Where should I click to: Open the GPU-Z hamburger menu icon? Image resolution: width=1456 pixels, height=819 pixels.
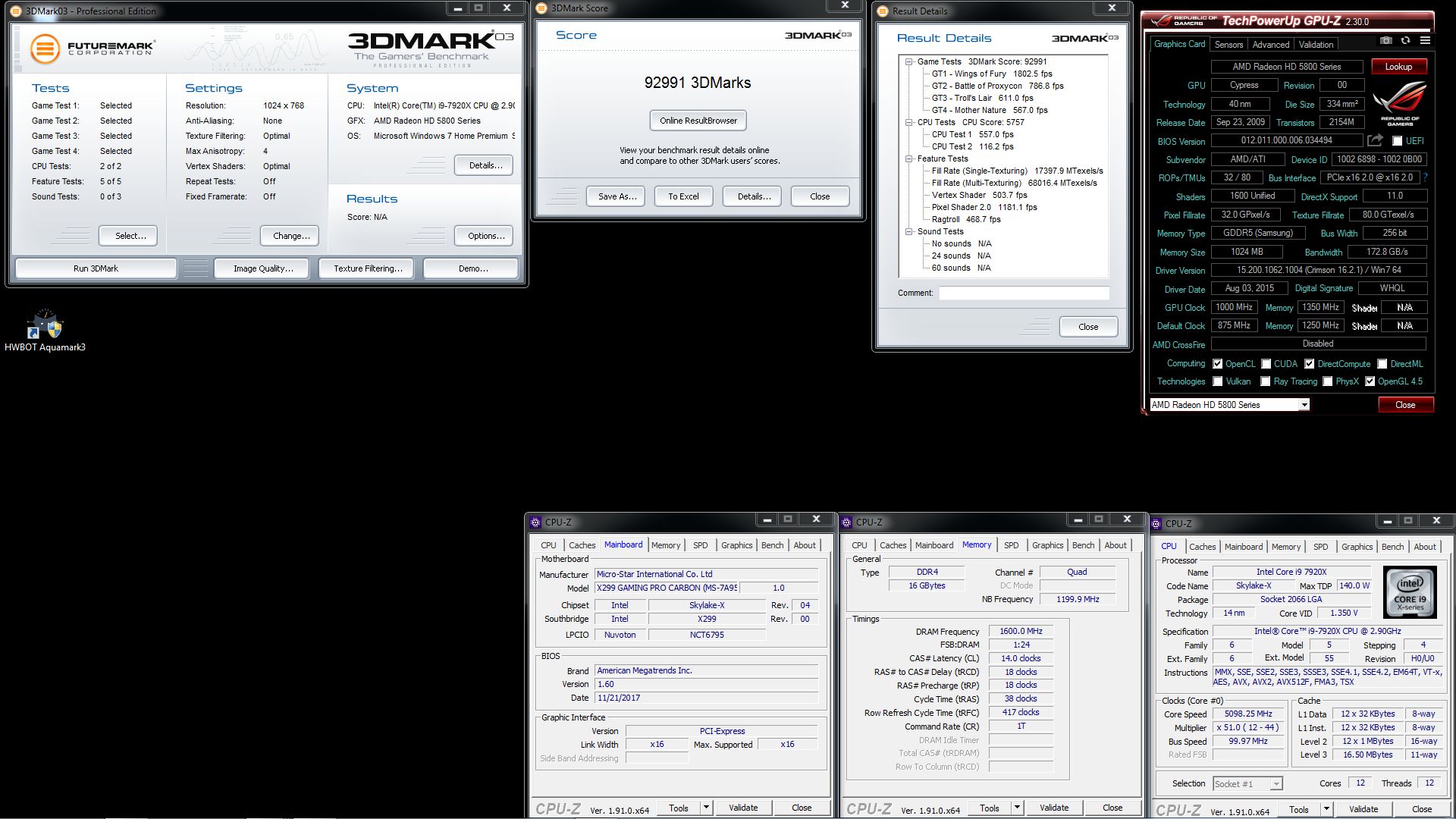[1425, 41]
